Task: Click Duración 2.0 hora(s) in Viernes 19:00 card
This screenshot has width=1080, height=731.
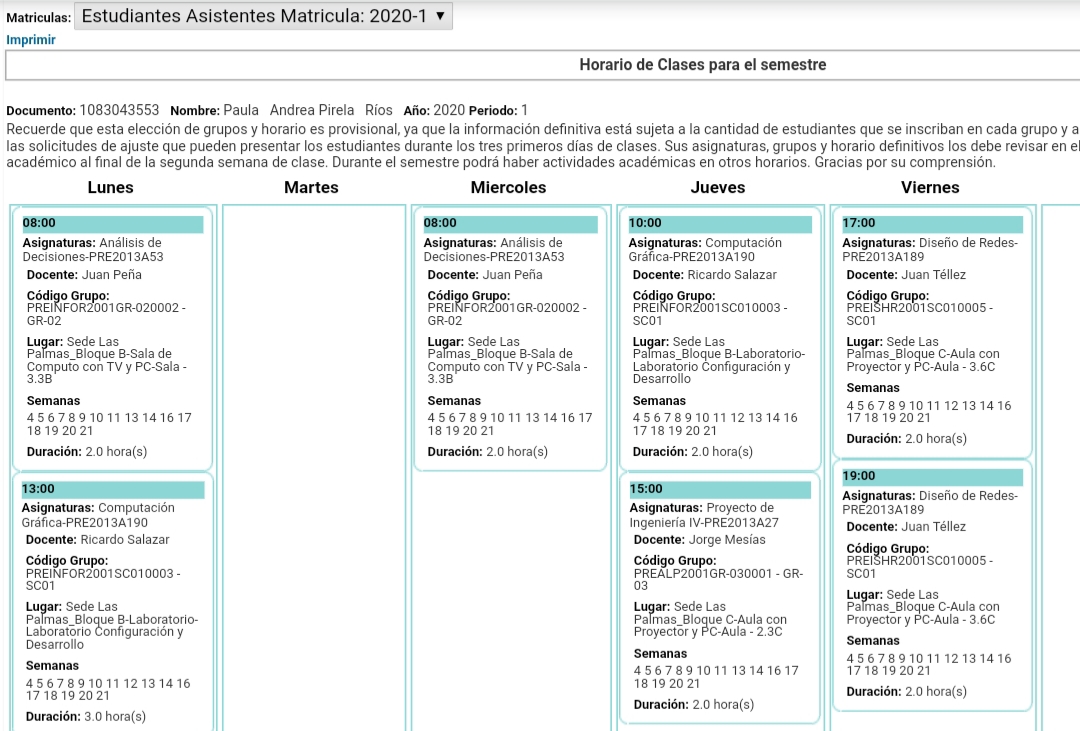Action: (x=906, y=692)
